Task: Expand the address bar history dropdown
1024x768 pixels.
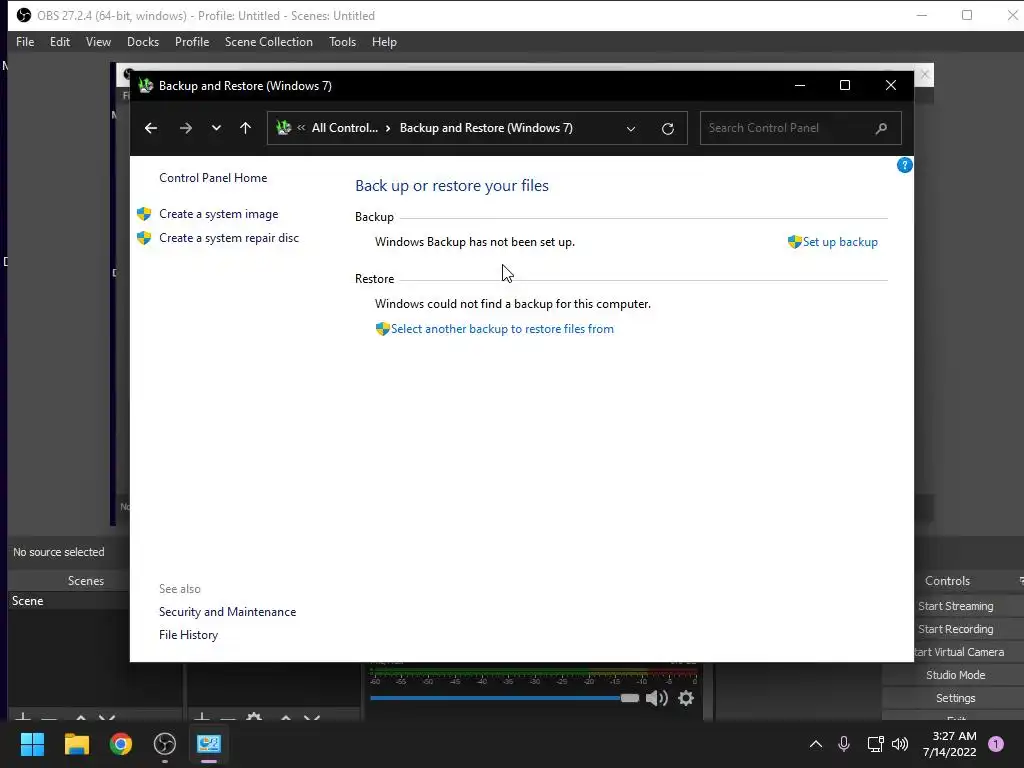Action: 631,129
